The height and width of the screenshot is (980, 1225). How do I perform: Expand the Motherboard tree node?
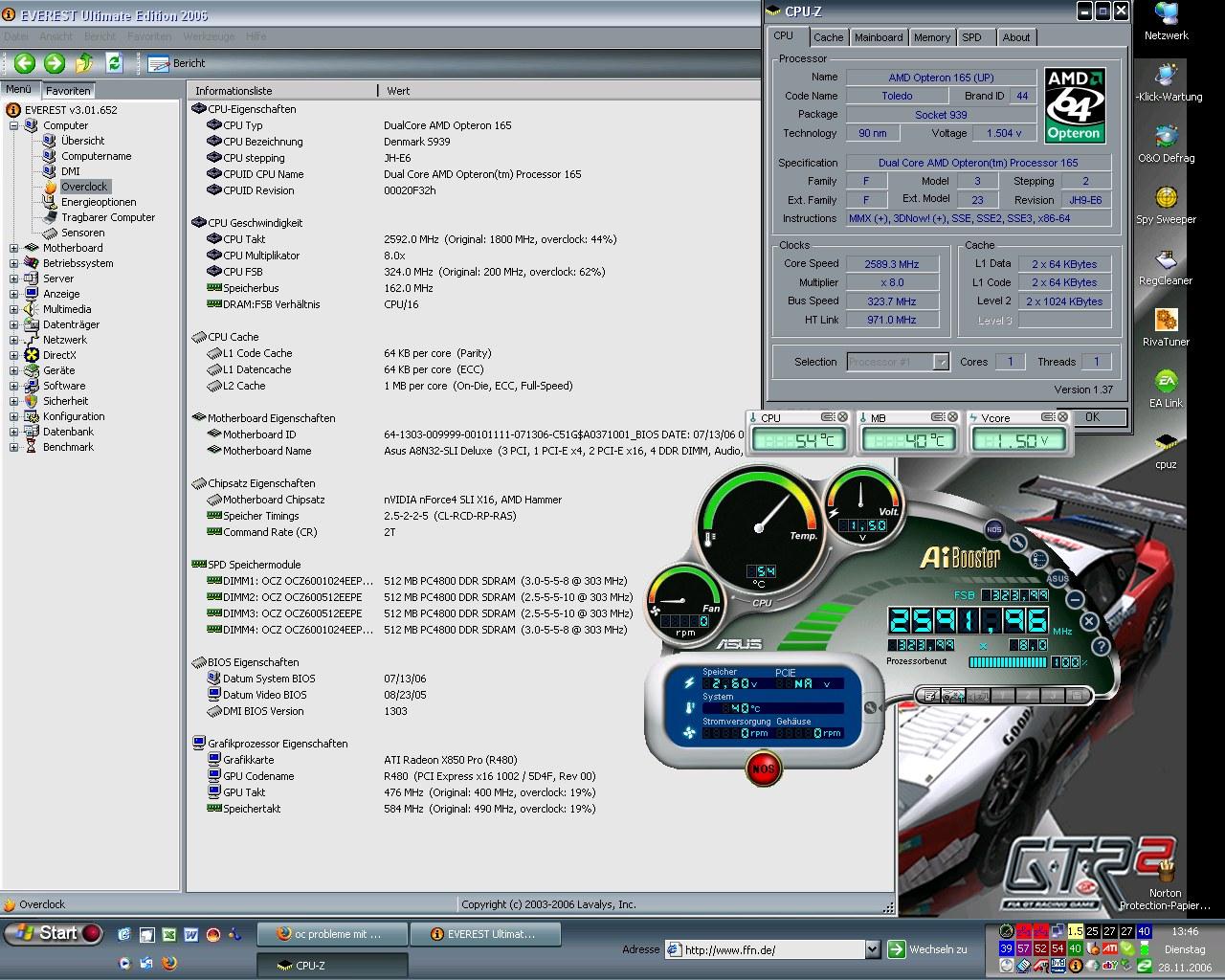tap(14, 248)
